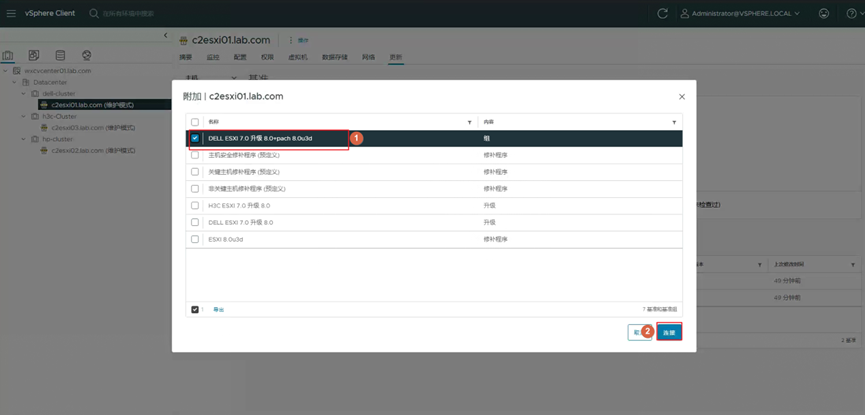
Task: Open the three-dot actions menu for host
Action: (x=291, y=40)
